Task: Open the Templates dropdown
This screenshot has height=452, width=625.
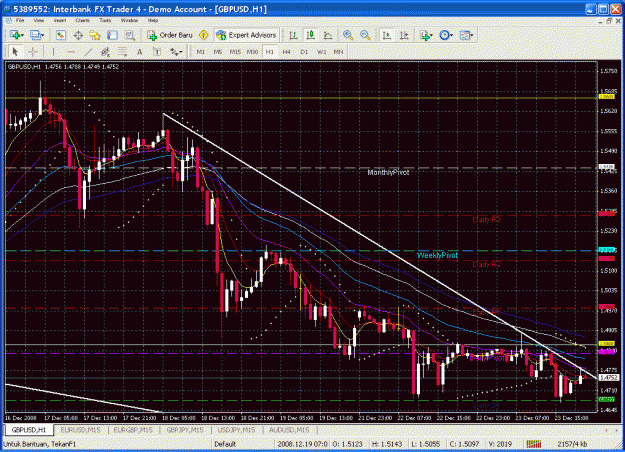Action: (x=466, y=35)
